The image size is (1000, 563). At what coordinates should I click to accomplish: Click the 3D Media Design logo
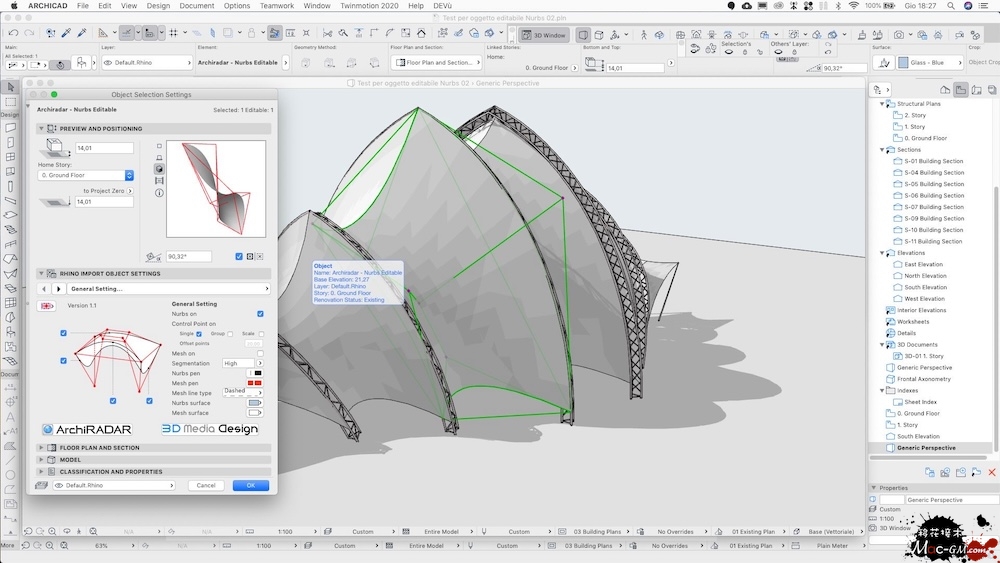coord(210,428)
